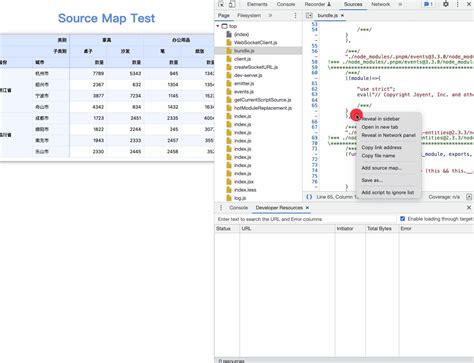Close the bundle.js editor tab
Screen dimensions: 474x363
point(342,15)
